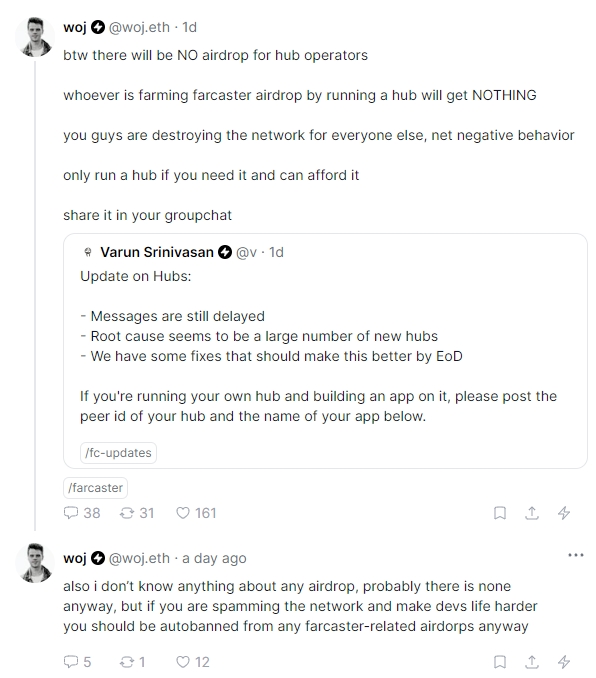Click lightning icon on second cast

coord(564,662)
